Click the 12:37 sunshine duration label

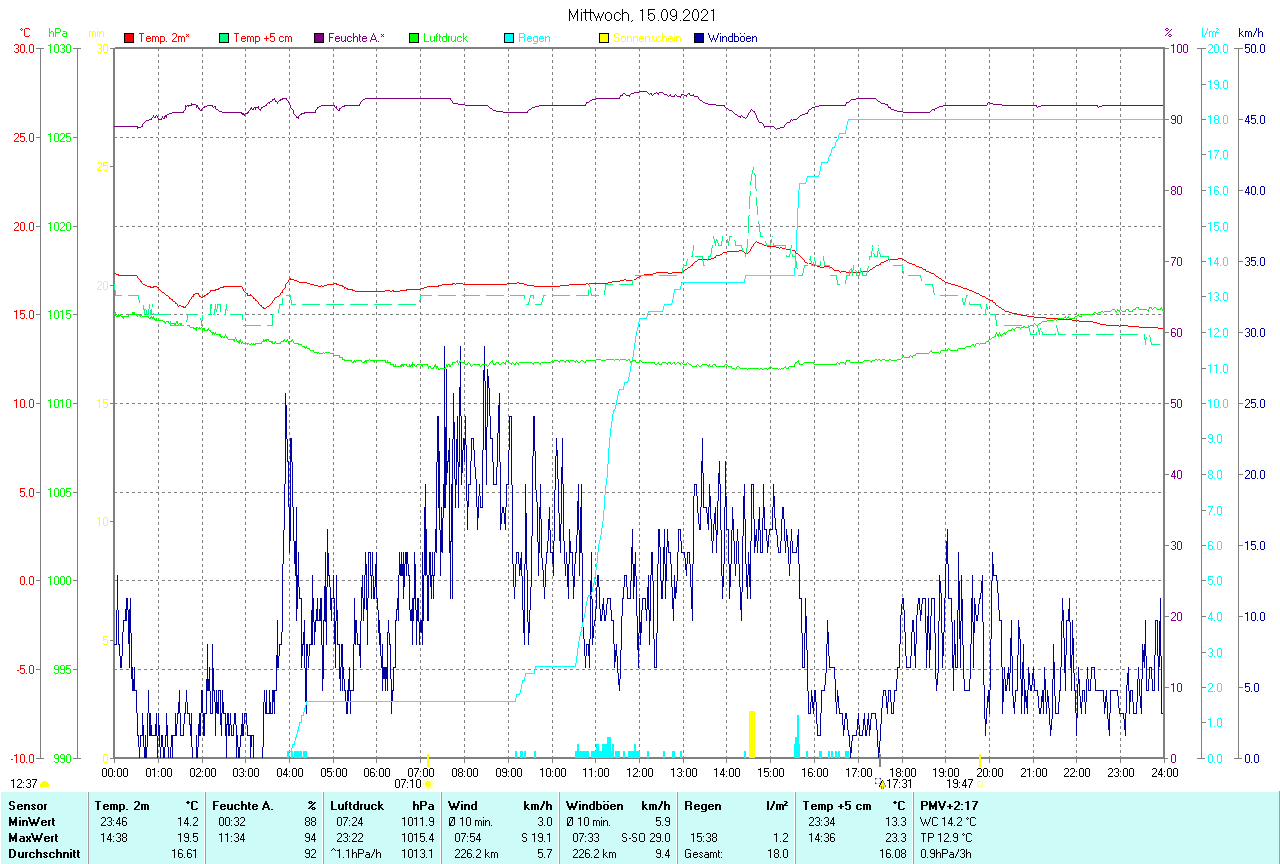point(24,784)
